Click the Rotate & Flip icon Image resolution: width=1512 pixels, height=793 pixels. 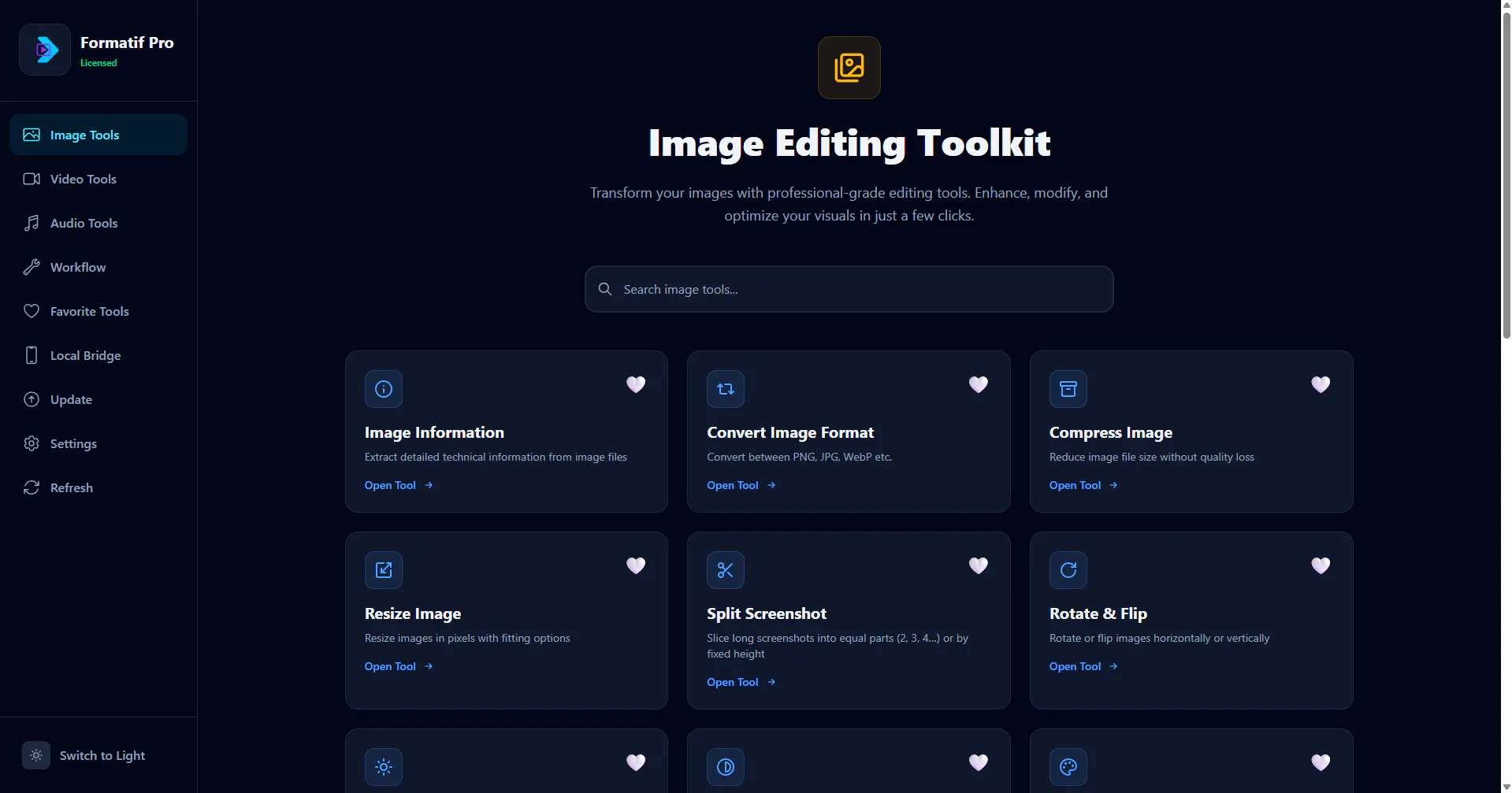pos(1068,570)
